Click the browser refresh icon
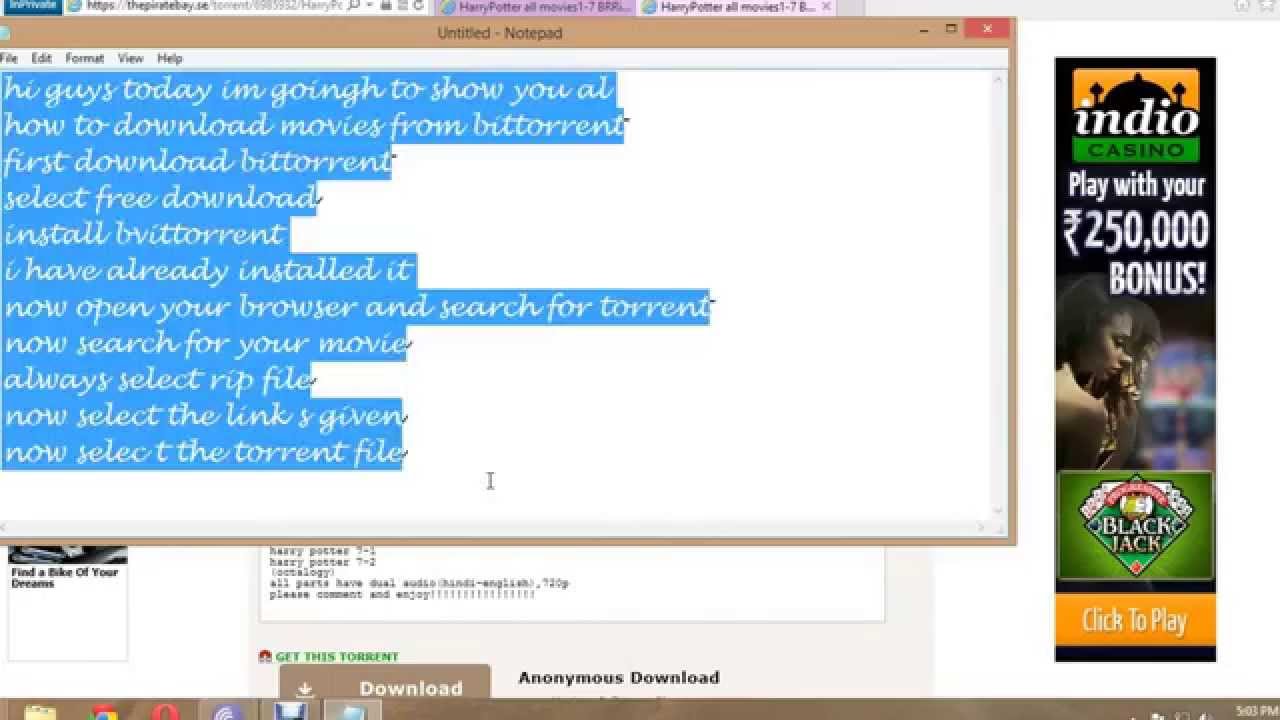The image size is (1280, 720). pyautogui.click(x=418, y=6)
